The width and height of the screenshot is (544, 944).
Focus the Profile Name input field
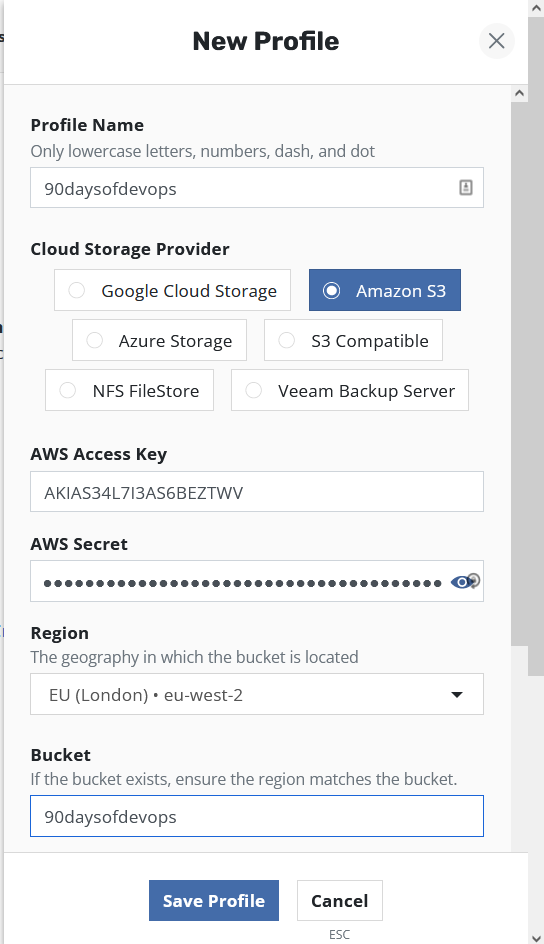point(257,188)
